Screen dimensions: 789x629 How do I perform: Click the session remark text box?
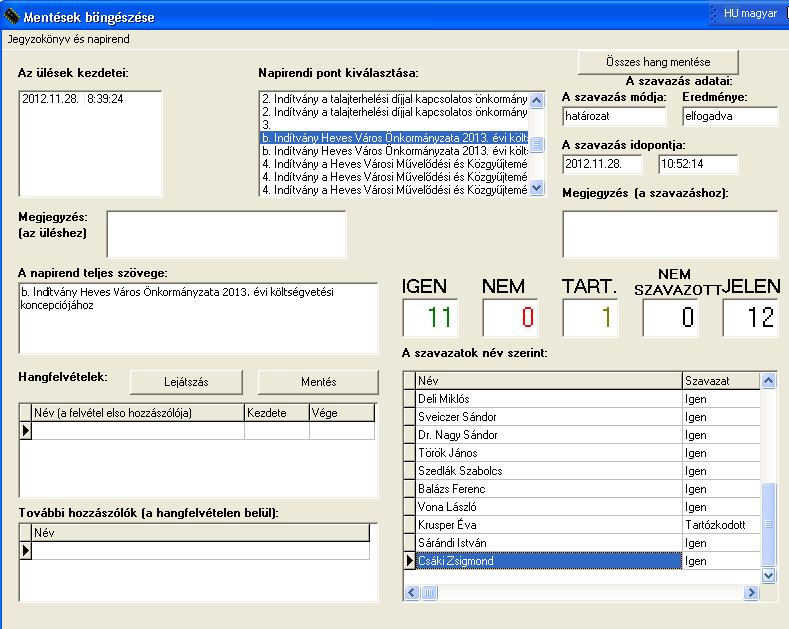click(x=226, y=234)
